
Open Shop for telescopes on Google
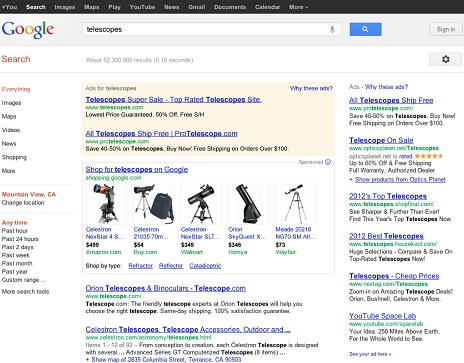click(x=137, y=169)
